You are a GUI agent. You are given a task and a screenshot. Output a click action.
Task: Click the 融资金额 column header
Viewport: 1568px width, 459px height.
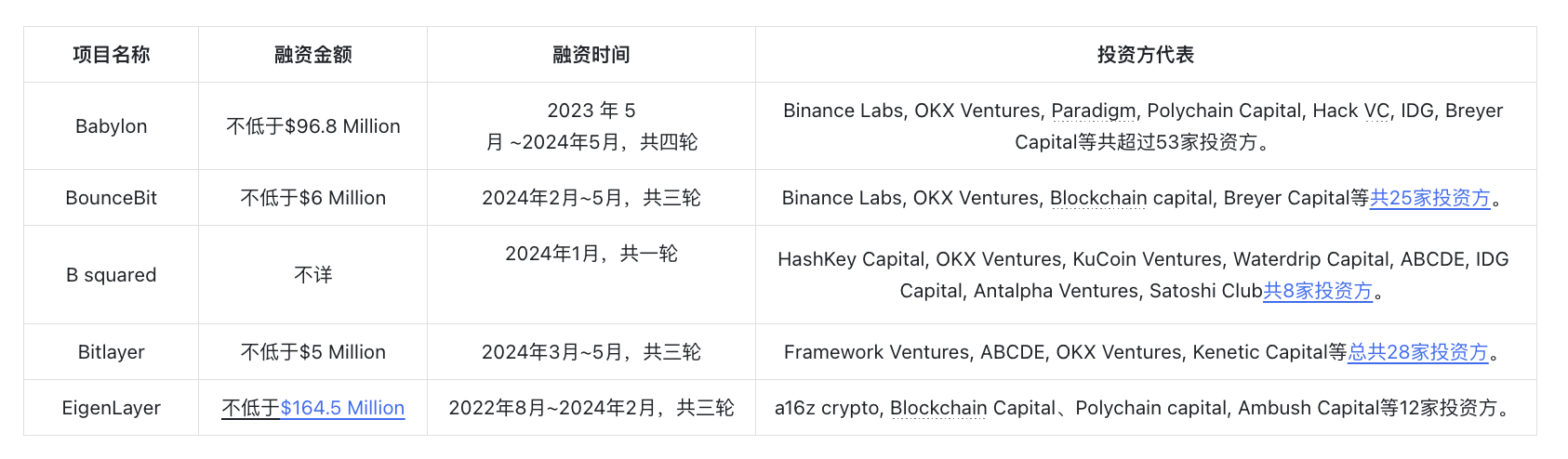coord(312,55)
